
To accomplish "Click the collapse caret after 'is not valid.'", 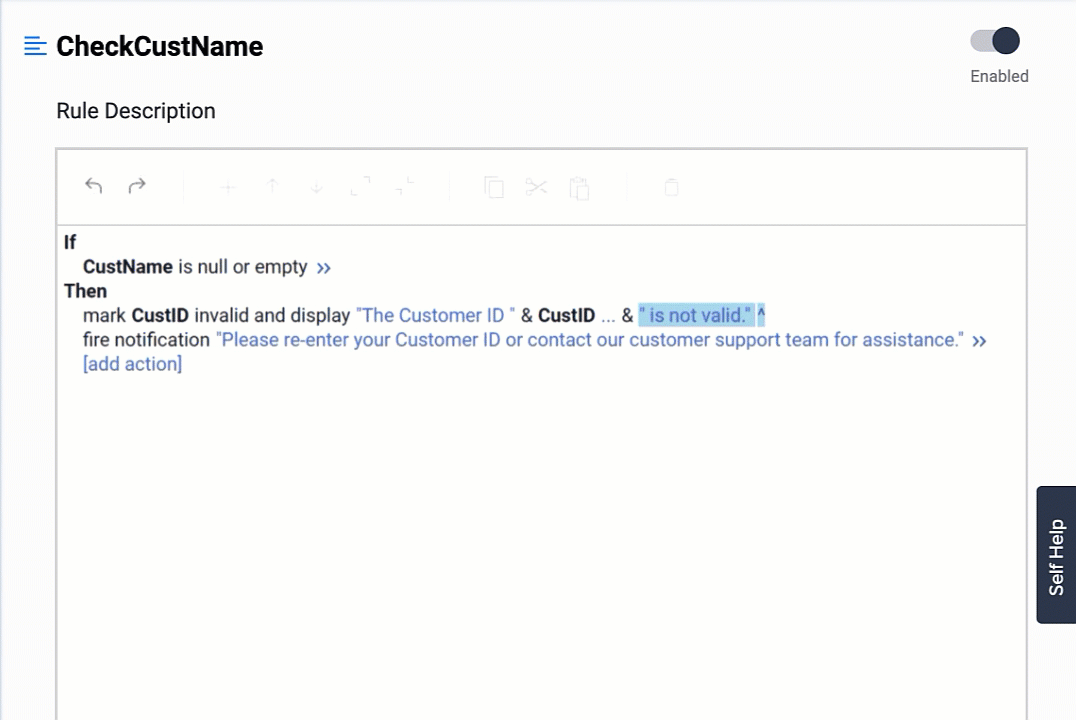I will [x=763, y=315].
